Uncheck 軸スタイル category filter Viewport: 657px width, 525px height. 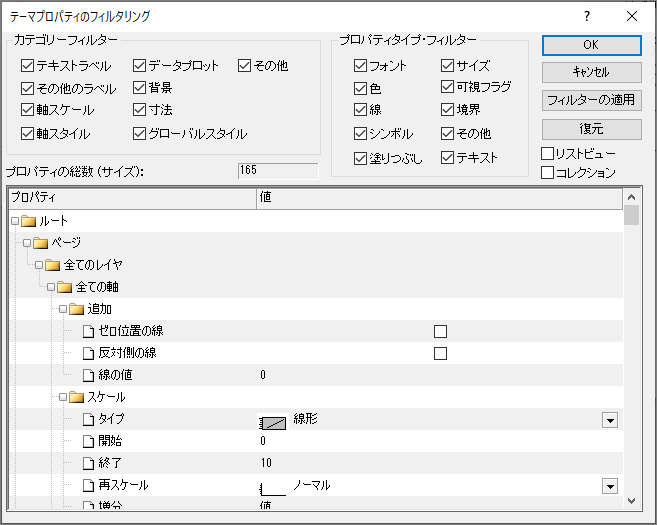pyautogui.click(x=27, y=134)
